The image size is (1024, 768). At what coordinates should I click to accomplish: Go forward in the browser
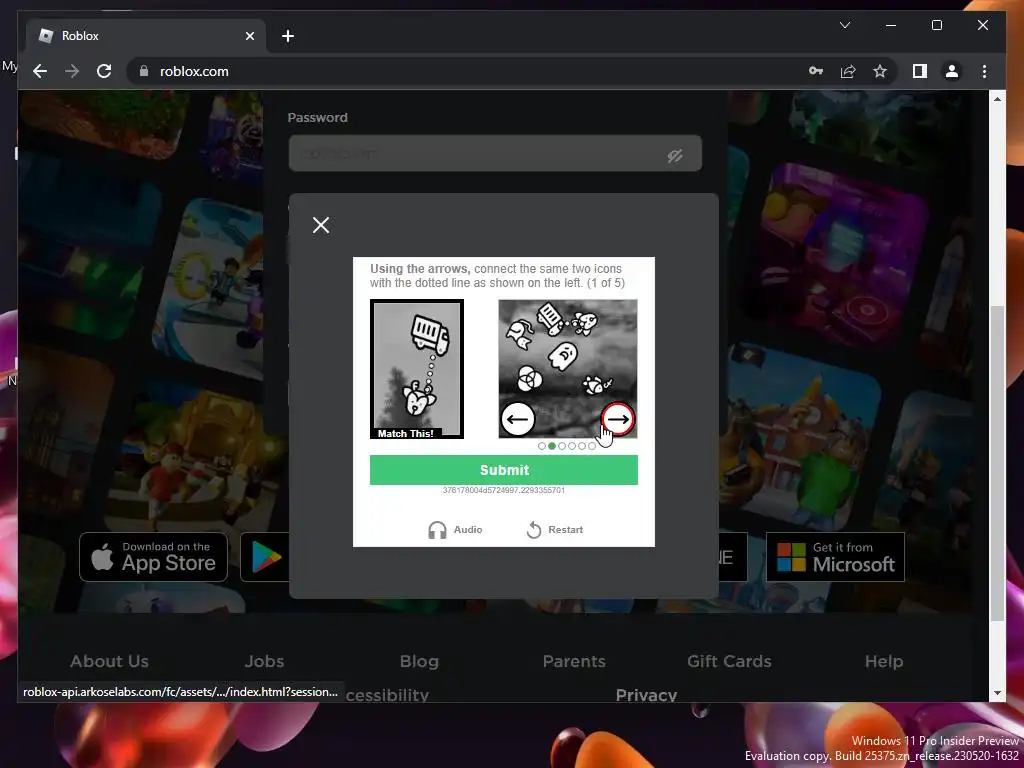pyautogui.click(x=72, y=71)
